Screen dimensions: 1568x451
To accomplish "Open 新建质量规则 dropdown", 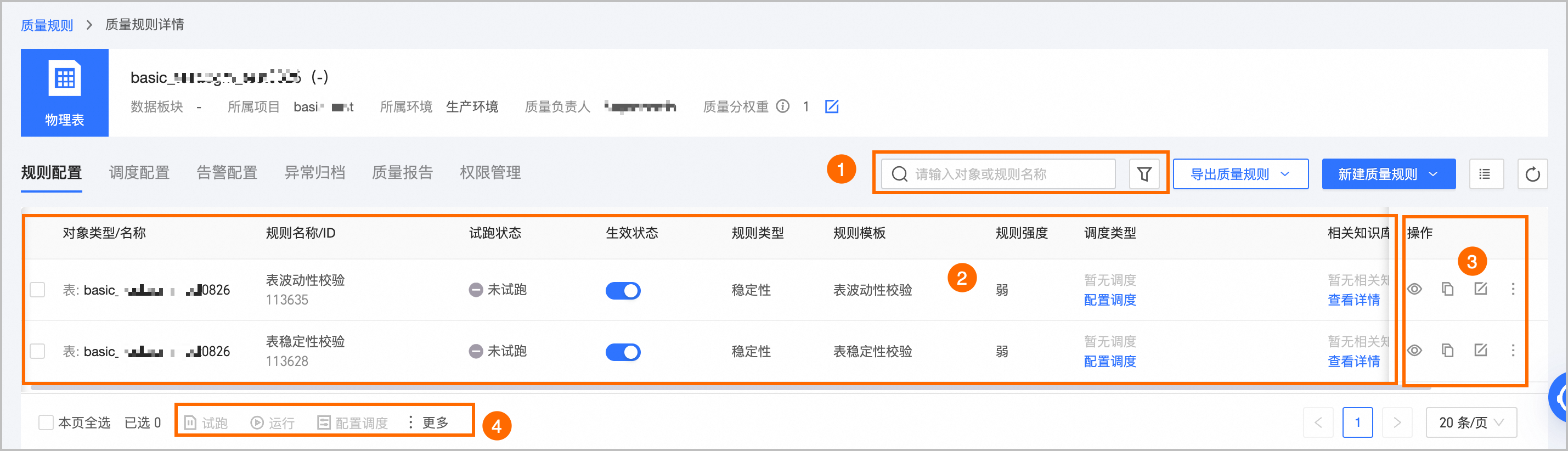I will click(1389, 174).
